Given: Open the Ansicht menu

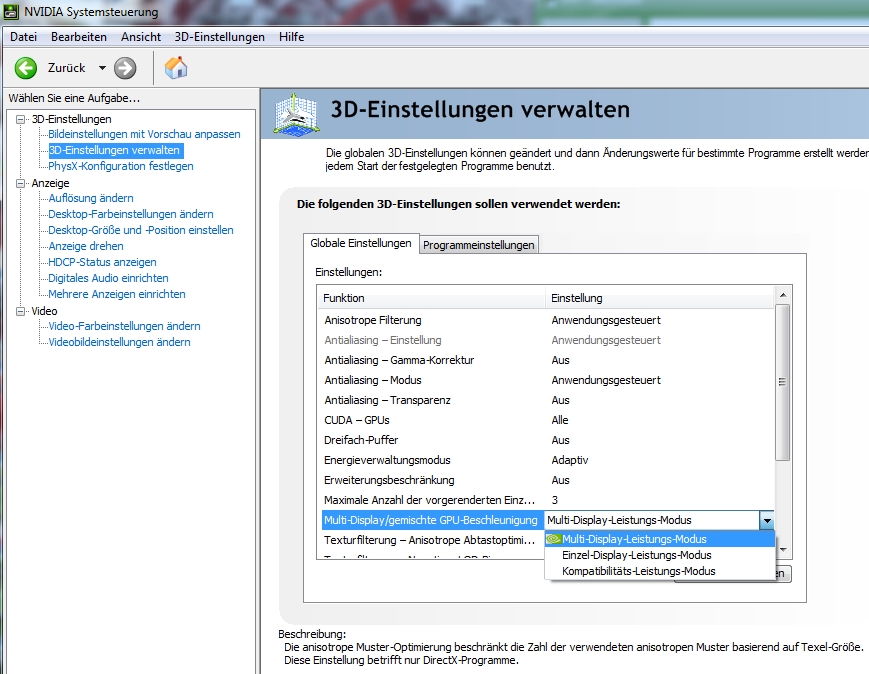Looking at the screenshot, I should [x=141, y=37].
